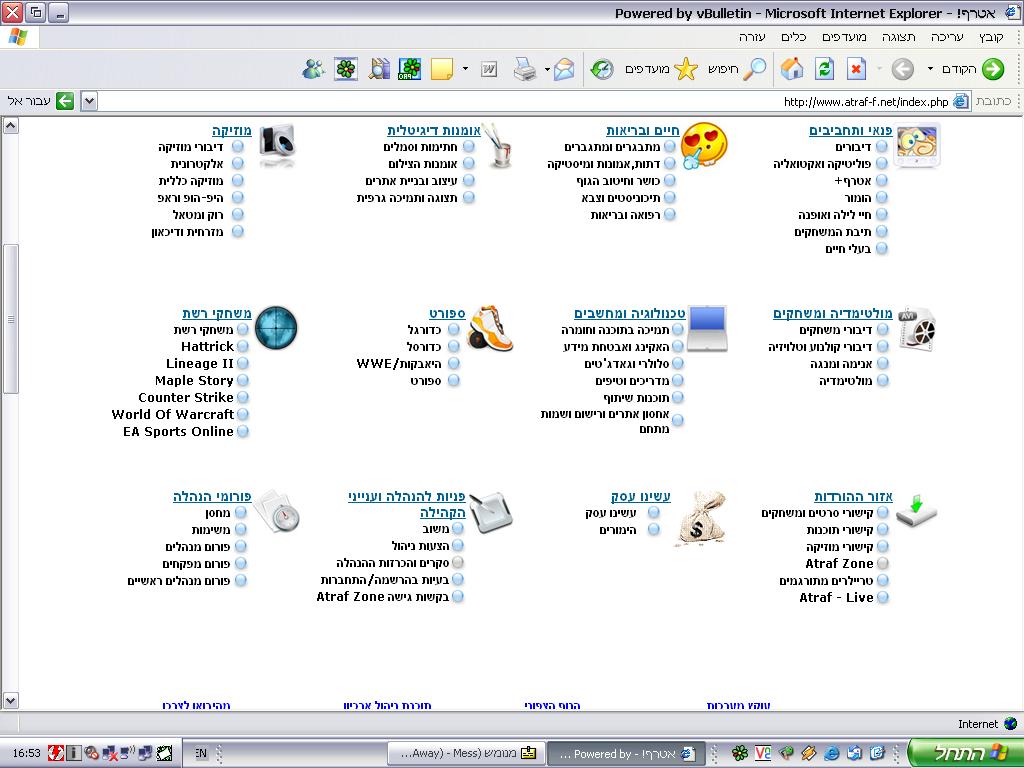Expand the dropdown arrow beside the sticky note icon
The height and width of the screenshot is (768, 1024).
pyautogui.click(x=465, y=68)
